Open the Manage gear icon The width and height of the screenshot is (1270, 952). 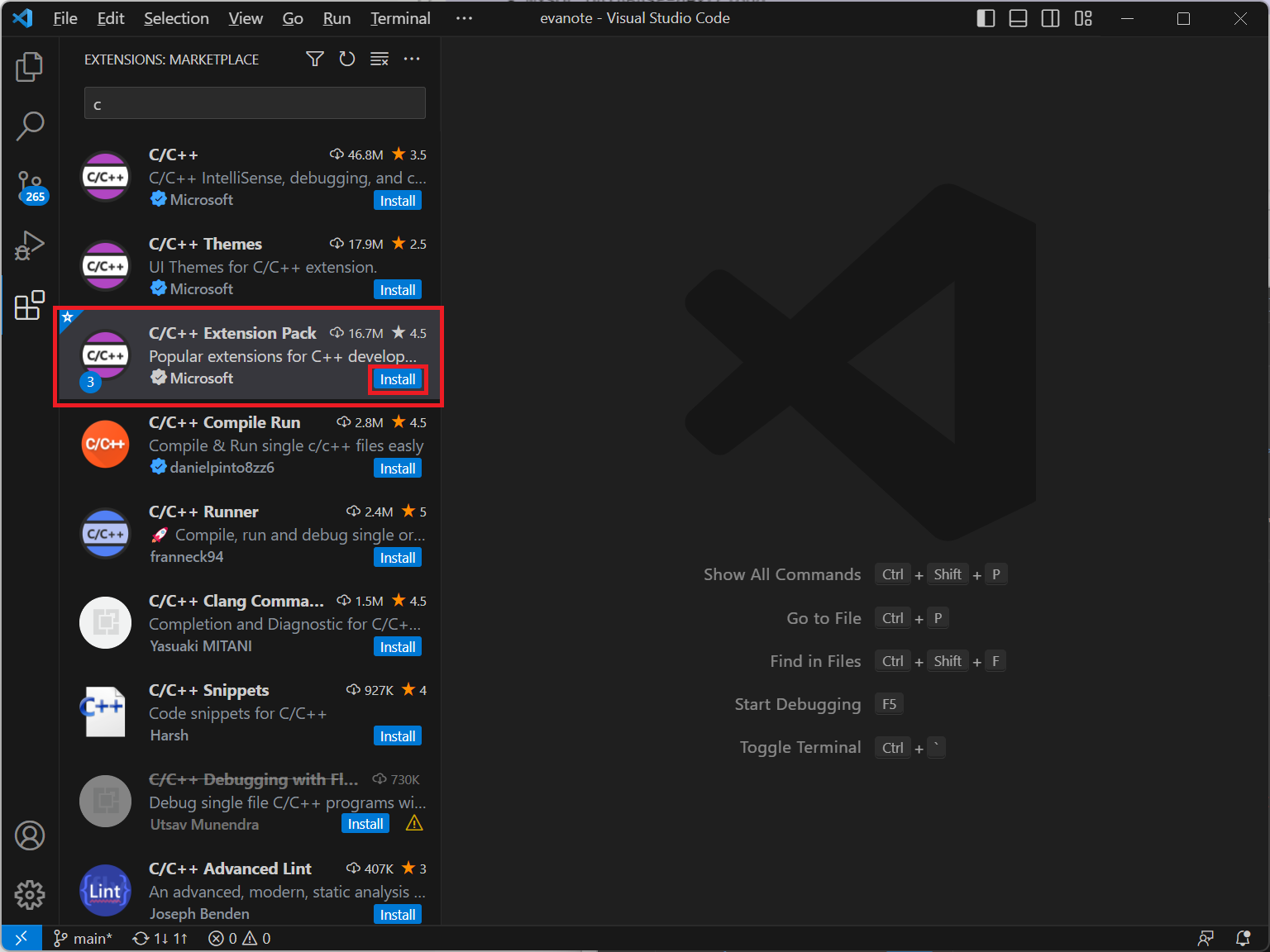click(30, 894)
